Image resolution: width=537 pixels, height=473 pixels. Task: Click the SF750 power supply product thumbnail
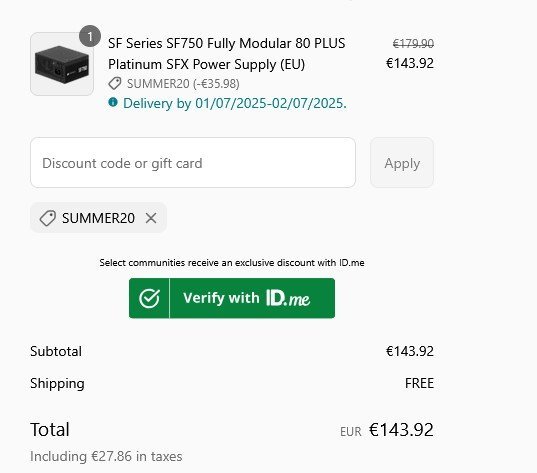point(62,64)
